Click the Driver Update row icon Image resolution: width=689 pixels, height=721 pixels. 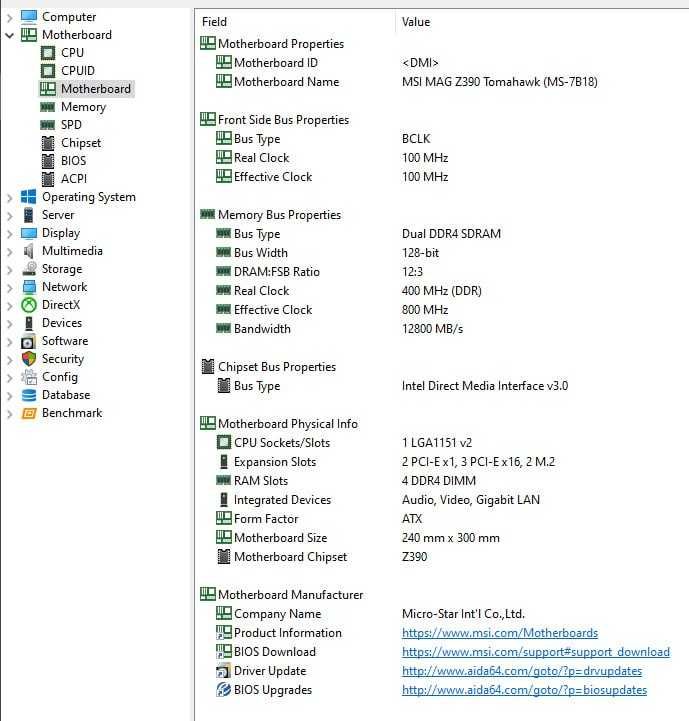click(224, 671)
